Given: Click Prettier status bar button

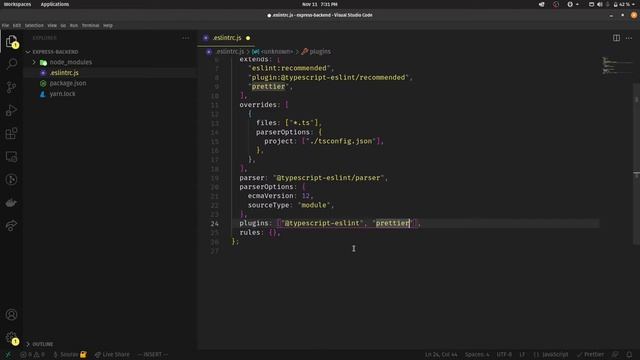Looking at the screenshot, I should tap(591, 355).
